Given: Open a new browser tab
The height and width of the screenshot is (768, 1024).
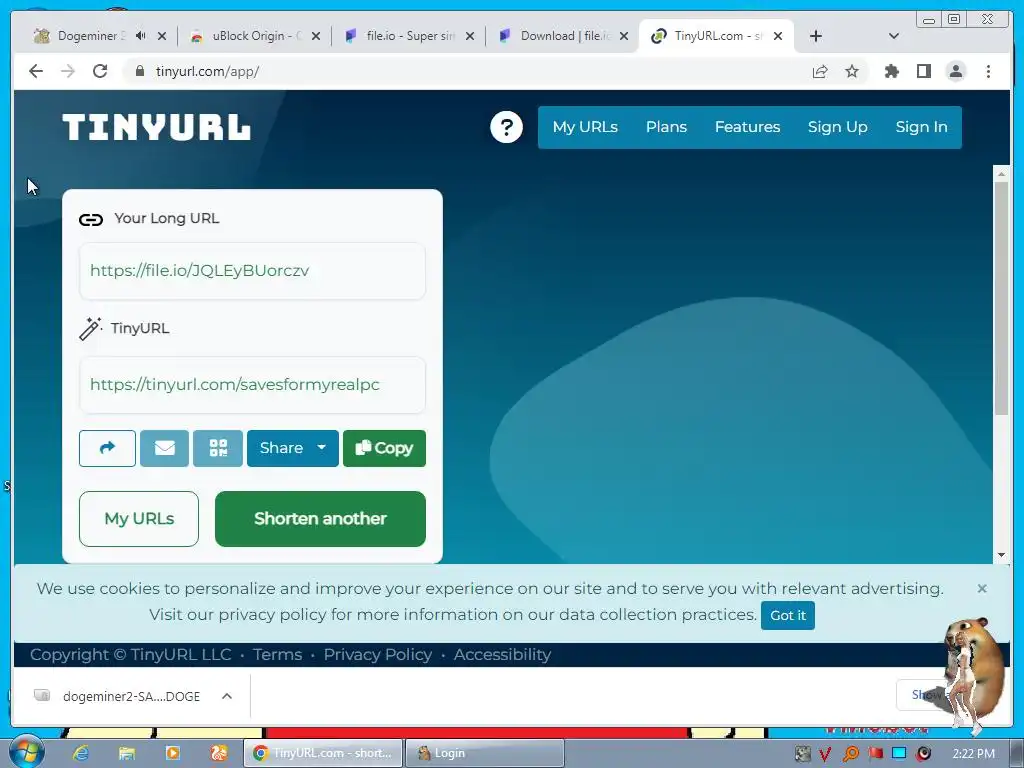Looking at the screenshot, I should tap(816, 36).
